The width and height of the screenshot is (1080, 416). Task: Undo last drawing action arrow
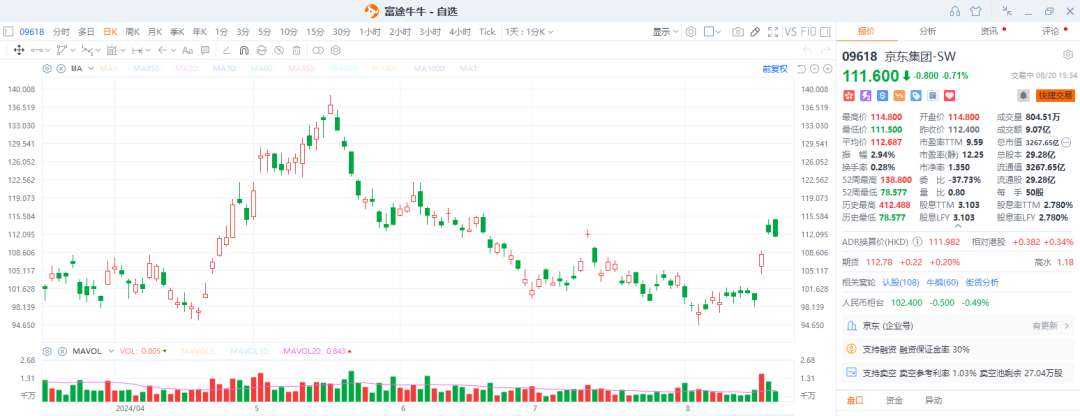click(807, 50)
